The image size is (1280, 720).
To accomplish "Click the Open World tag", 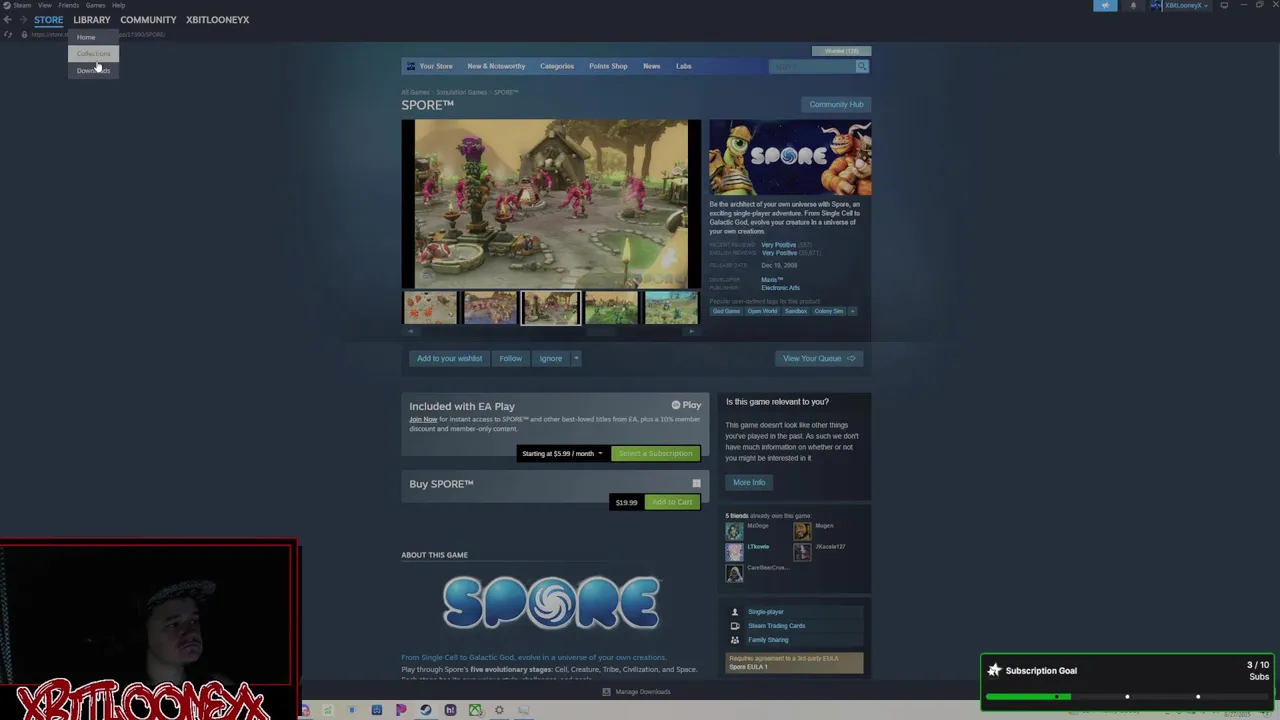I will click(762, 311).
